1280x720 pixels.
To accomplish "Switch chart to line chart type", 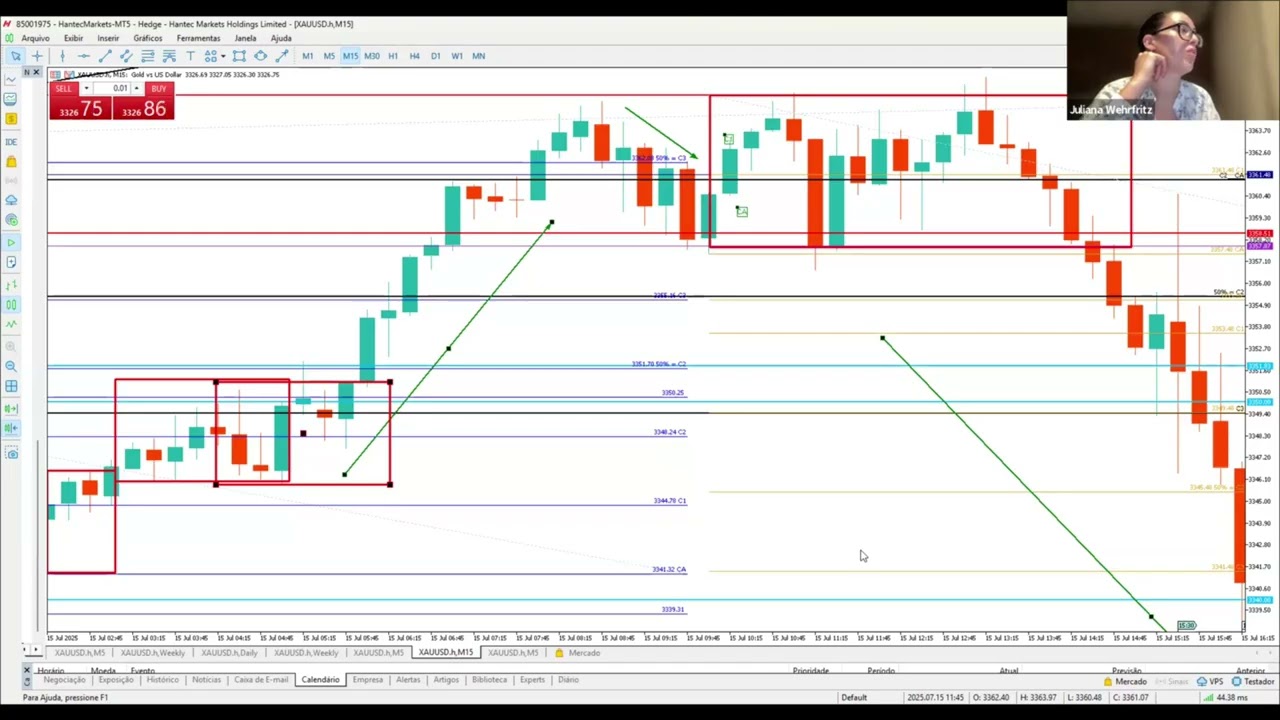I will 11,324.
